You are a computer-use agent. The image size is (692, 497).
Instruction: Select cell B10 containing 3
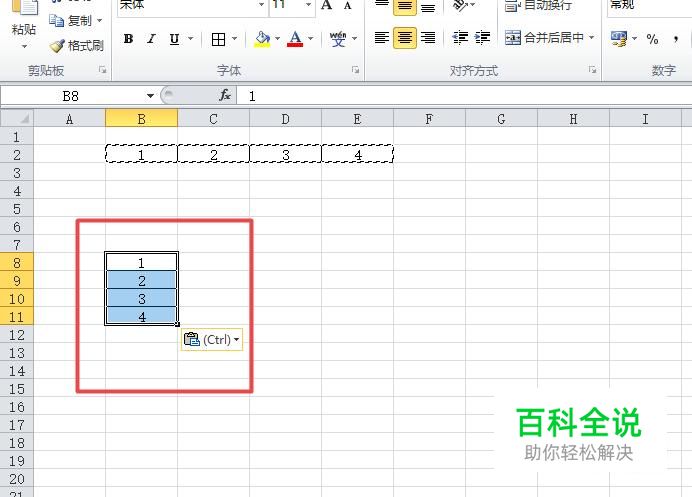pos(141,299)
